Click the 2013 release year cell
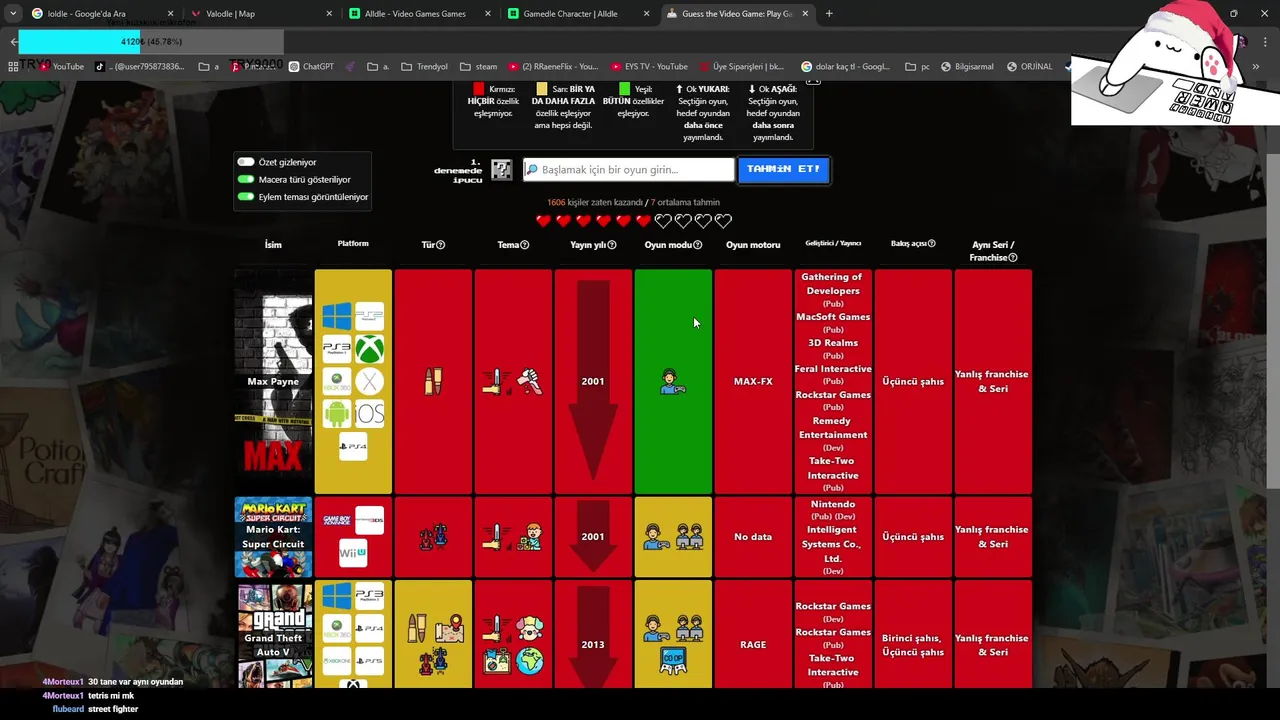 point(593,636)
